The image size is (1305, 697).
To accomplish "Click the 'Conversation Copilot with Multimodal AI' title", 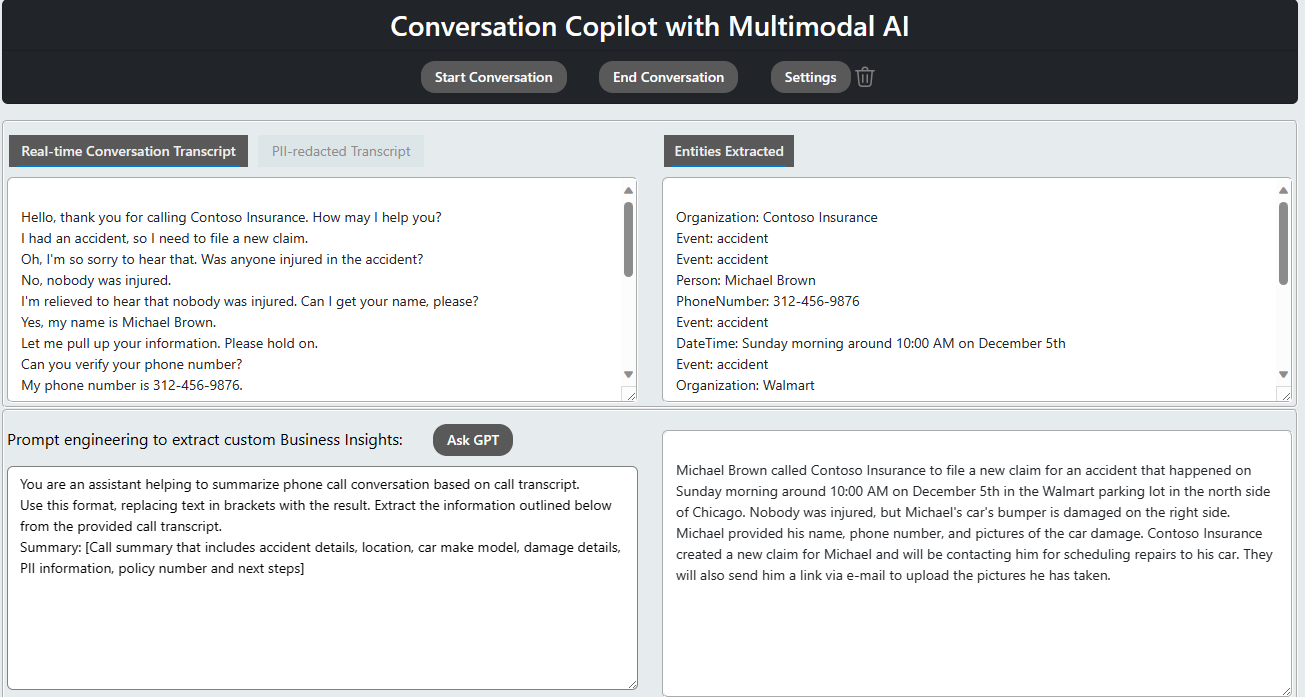I will [650, 26].
